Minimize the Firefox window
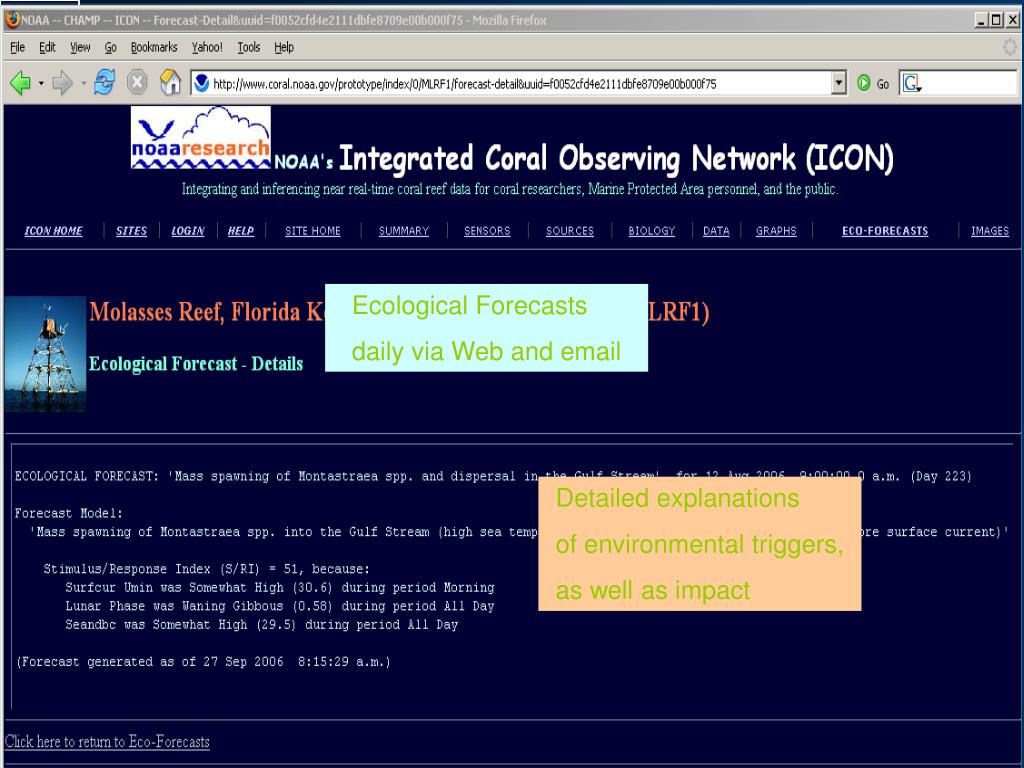Viewport: 1024px width, 768px height. click(981, 20)
